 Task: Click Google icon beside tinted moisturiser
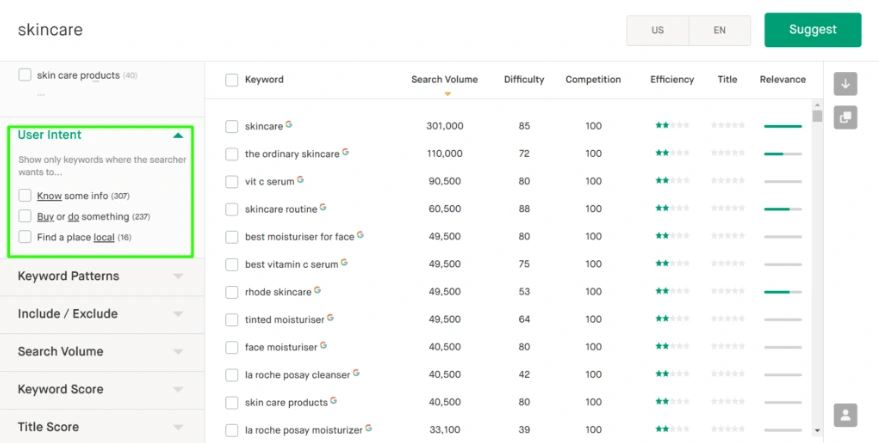(330, 317)
